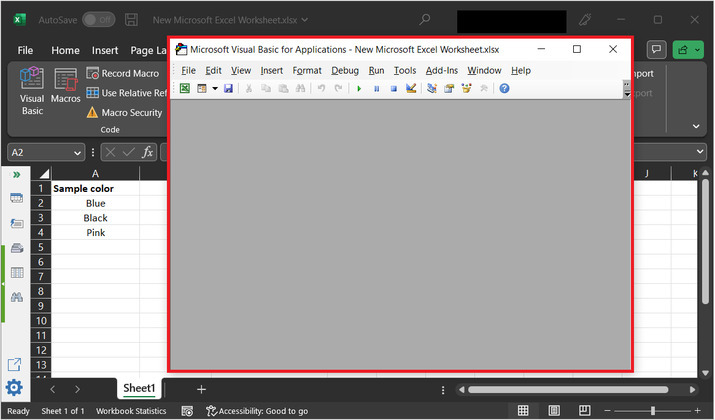The height and width of the screenshot is (420, 715).
Task: Click Save icon in VBA toolbar
Action: (x=228, y=88)
